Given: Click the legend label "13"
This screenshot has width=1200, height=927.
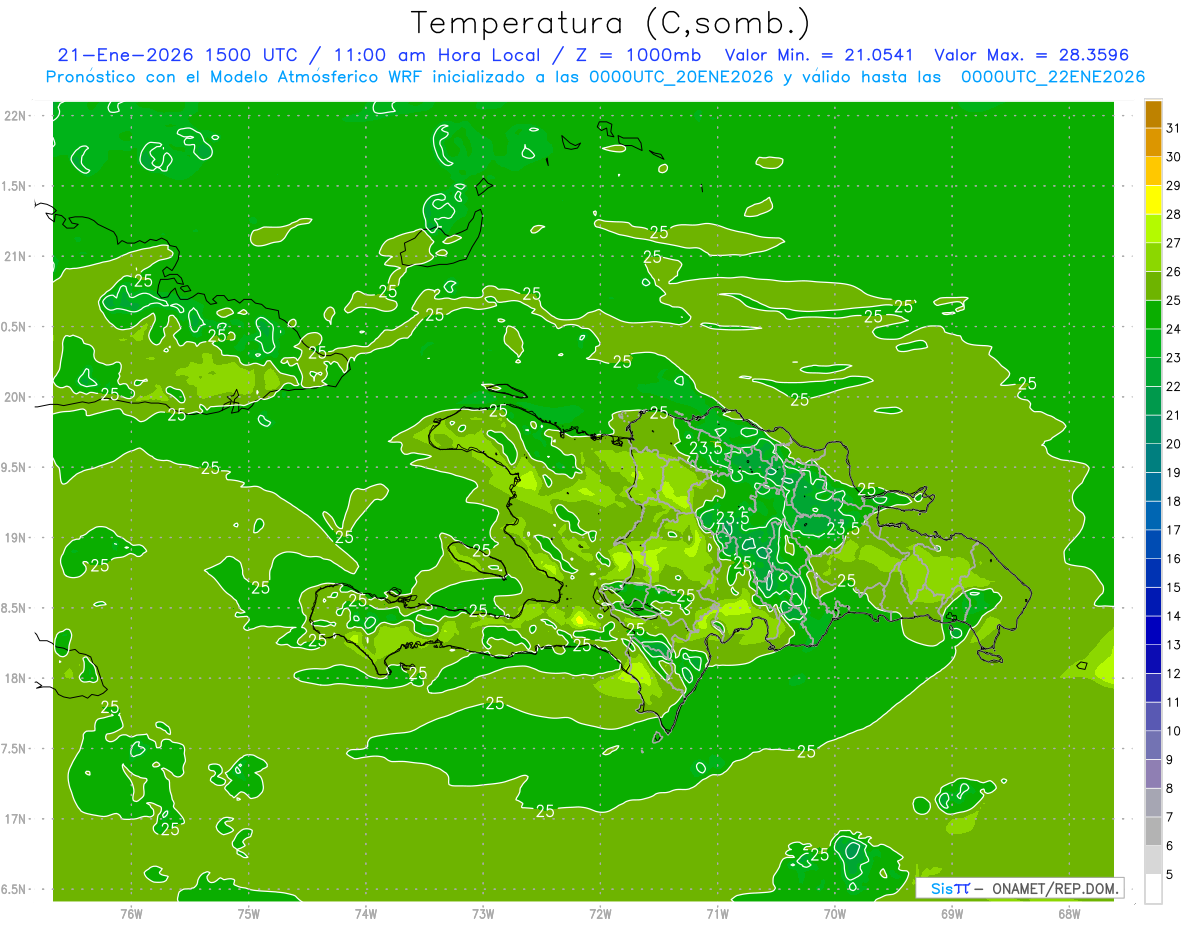Looking at the screenshot, I should (x=1173, y=645).
